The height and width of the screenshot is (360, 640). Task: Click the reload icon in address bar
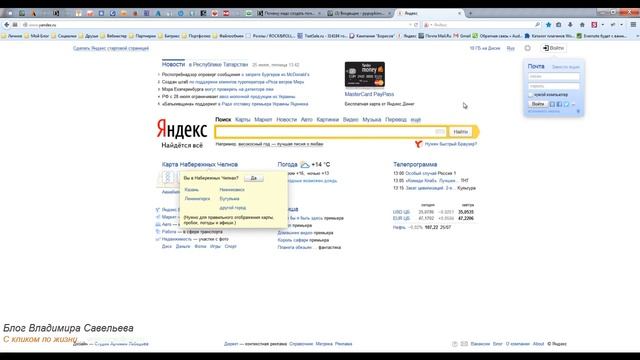click(x=416, y=25)
